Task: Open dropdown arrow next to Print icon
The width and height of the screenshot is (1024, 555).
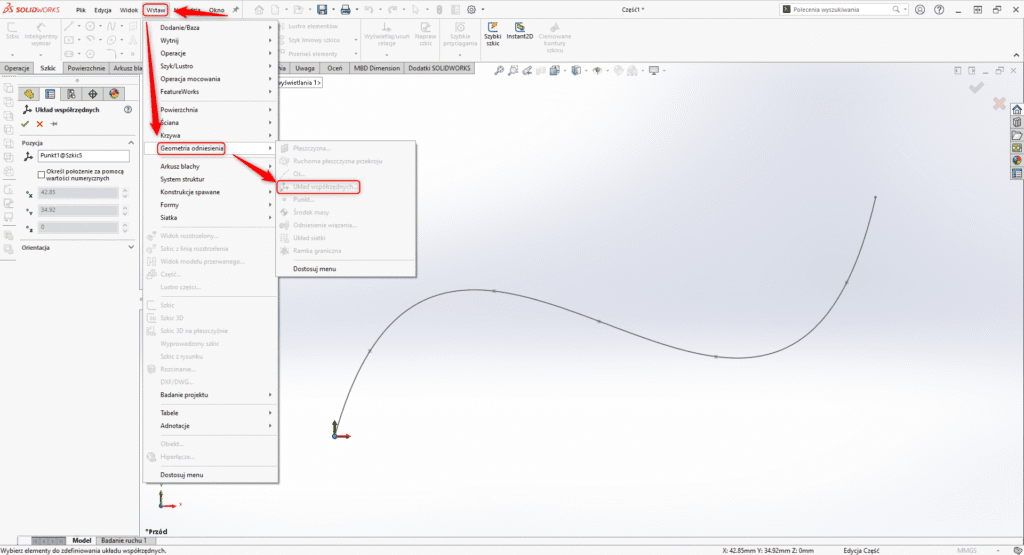Action: point(357,10)
